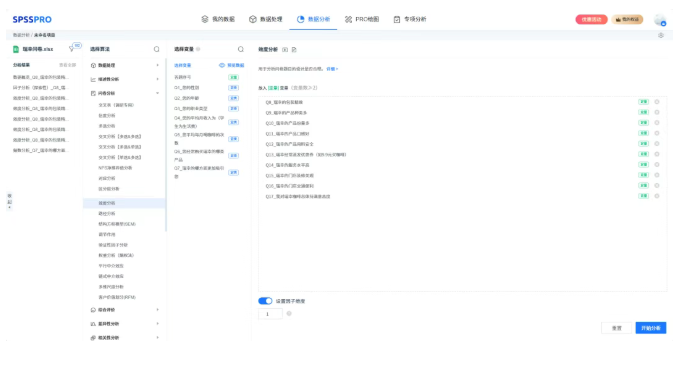Image resolution: width=688 pixels, height=374 pixels.
Task: Click 'View all' link in analysis results panel
Action: coord(67,65)
